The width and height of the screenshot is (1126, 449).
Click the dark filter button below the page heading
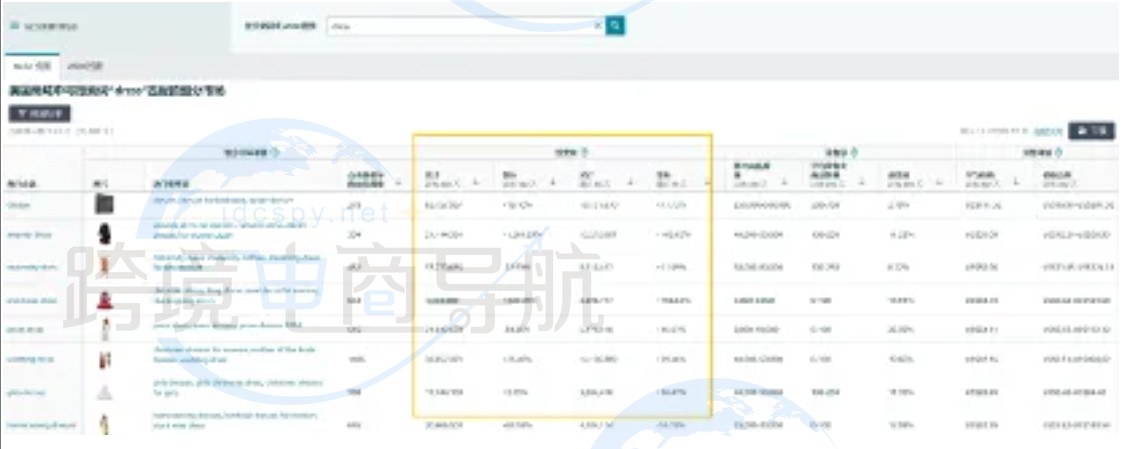click(39, 114)
